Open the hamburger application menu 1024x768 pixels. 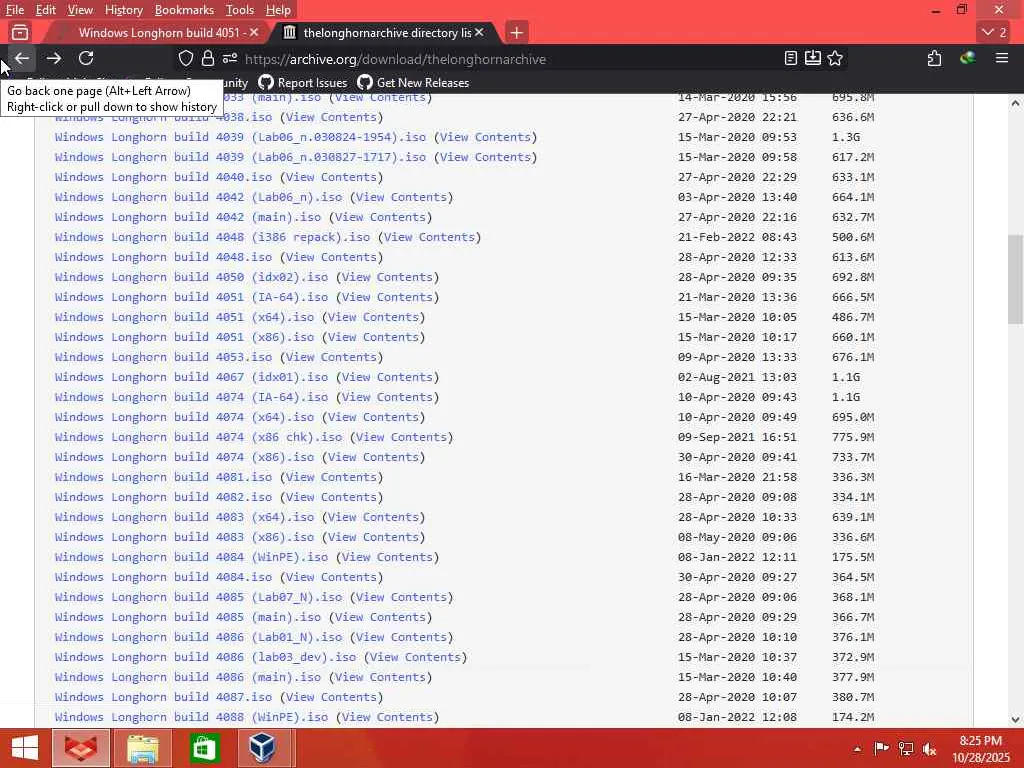(x=1002, y=59)
